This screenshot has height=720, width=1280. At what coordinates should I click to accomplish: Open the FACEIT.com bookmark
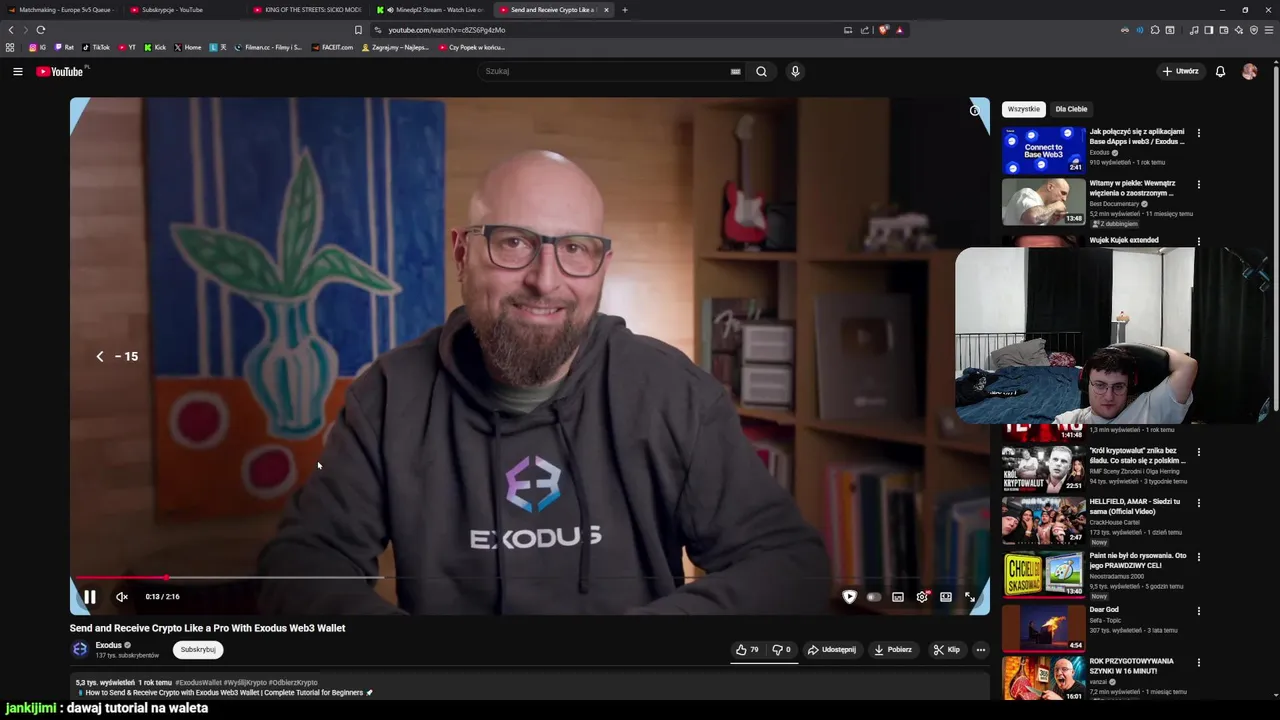click(332, 47)
